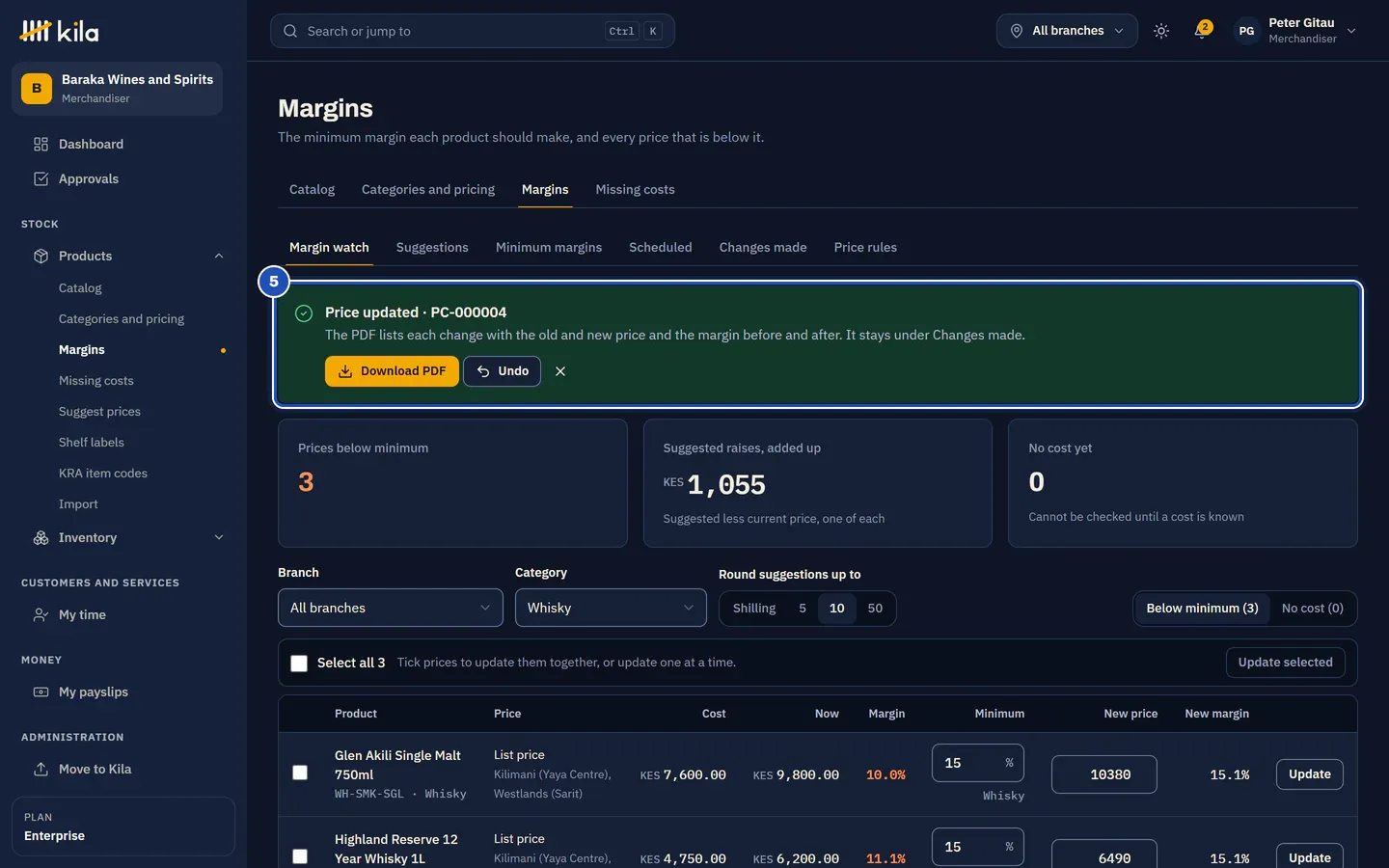Screen dimensions: 1389x868
Task: Open the Category Whisky dropdown
Action: click(611, 608)
